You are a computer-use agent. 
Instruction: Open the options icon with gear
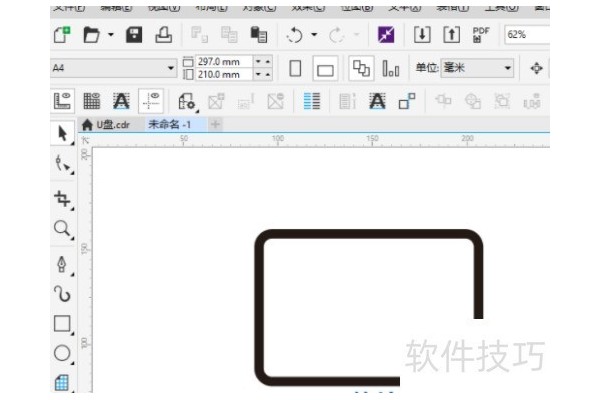[x=187, y=102]
